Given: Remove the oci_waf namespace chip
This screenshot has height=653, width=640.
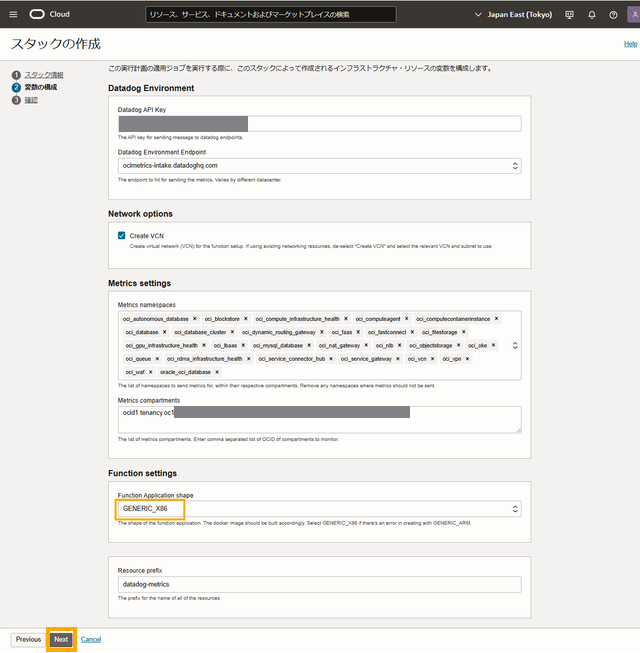Looking at the screenshot, I should point(151,372).
